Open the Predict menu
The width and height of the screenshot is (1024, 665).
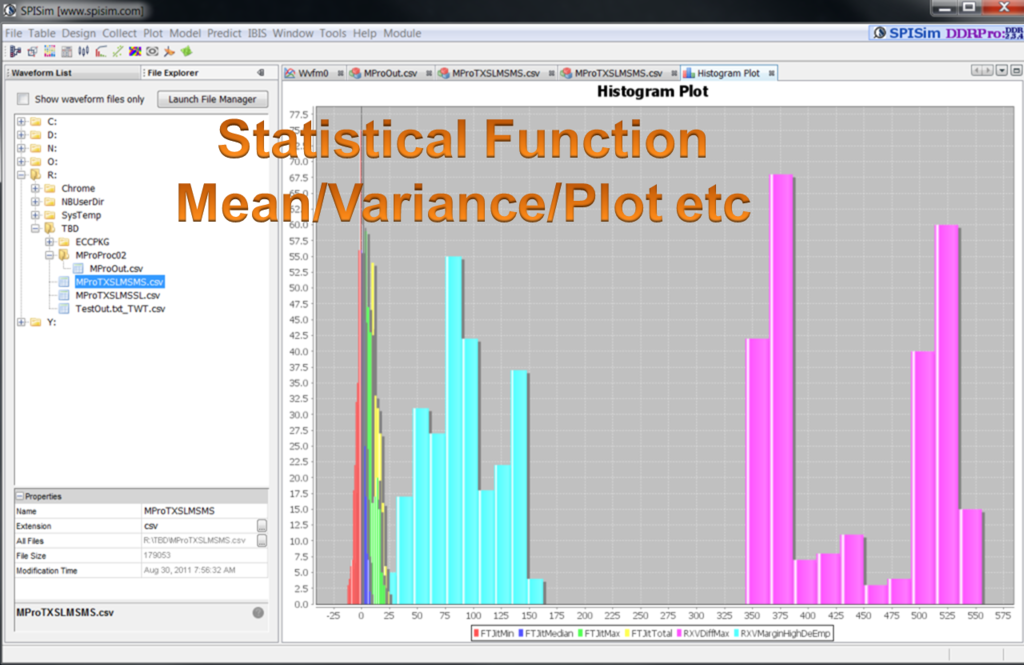(x=223, y=33)
